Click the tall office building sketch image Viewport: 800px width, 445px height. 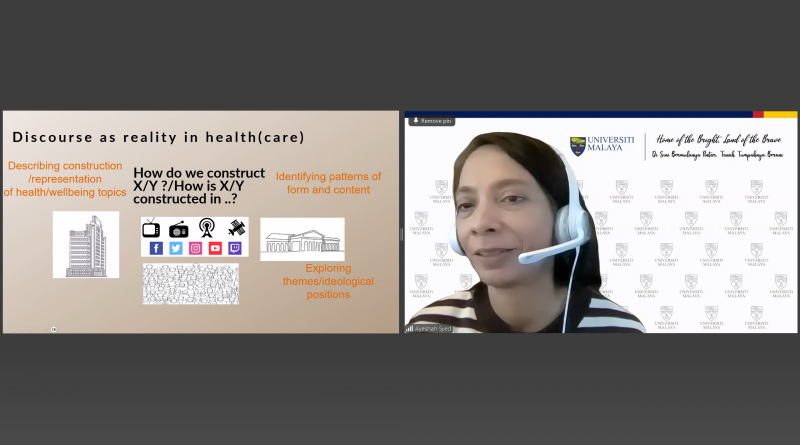(x=86, y=244)
